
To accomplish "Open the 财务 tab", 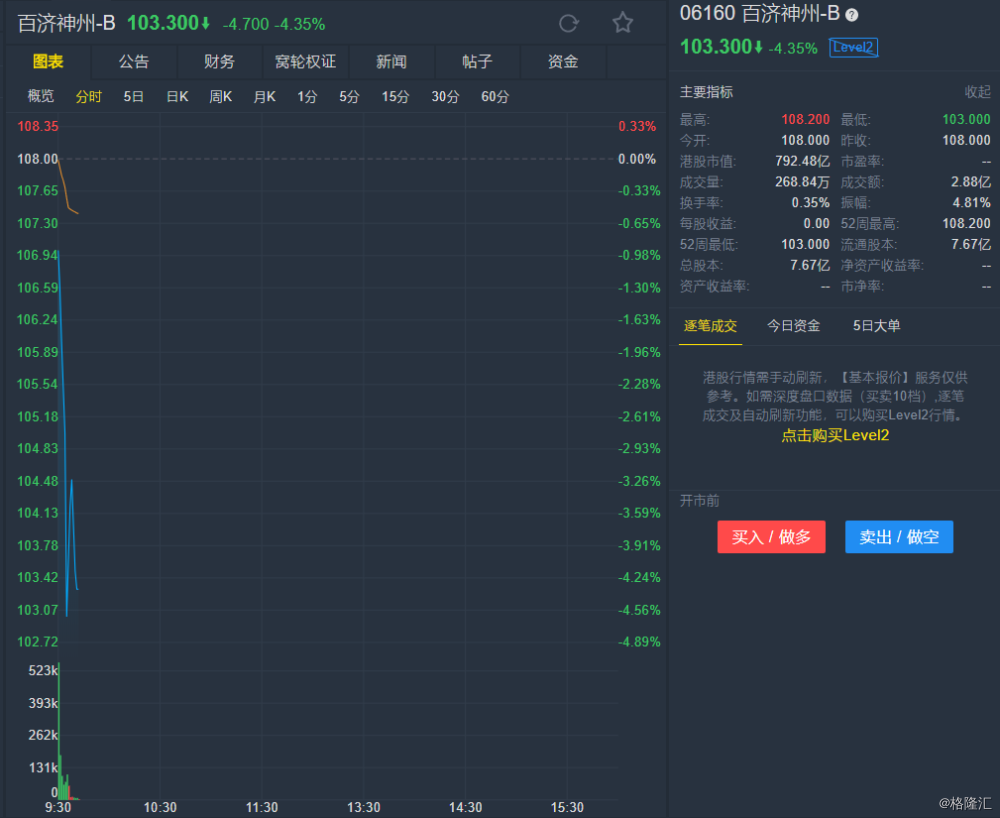I will pyautogui.click(x=219, y=62).
